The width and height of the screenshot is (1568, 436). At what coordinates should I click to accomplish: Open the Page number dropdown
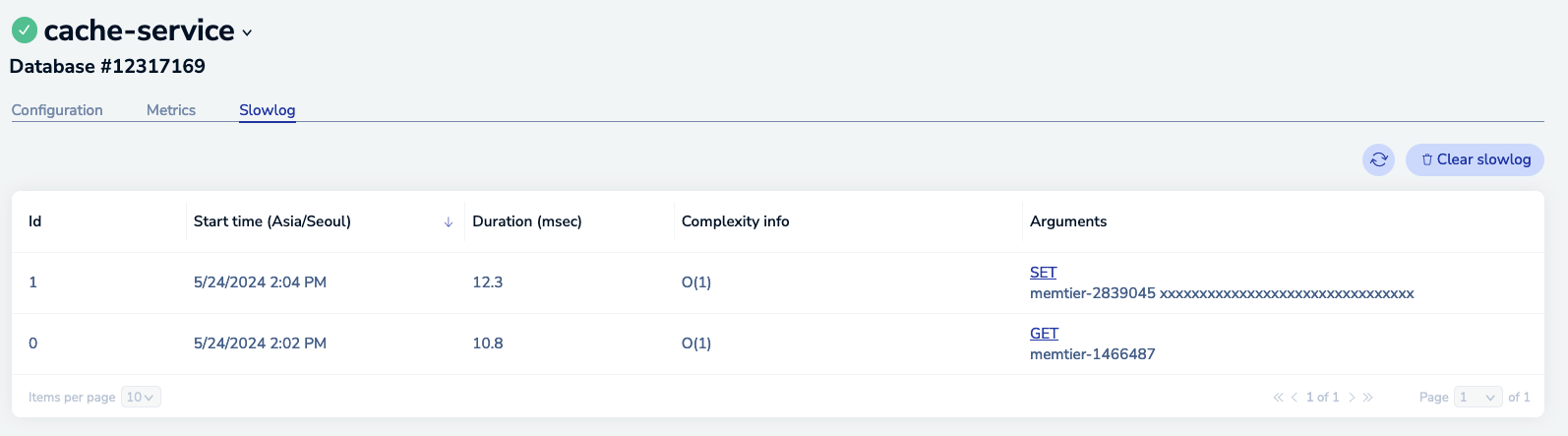[x=1478, y=398]
